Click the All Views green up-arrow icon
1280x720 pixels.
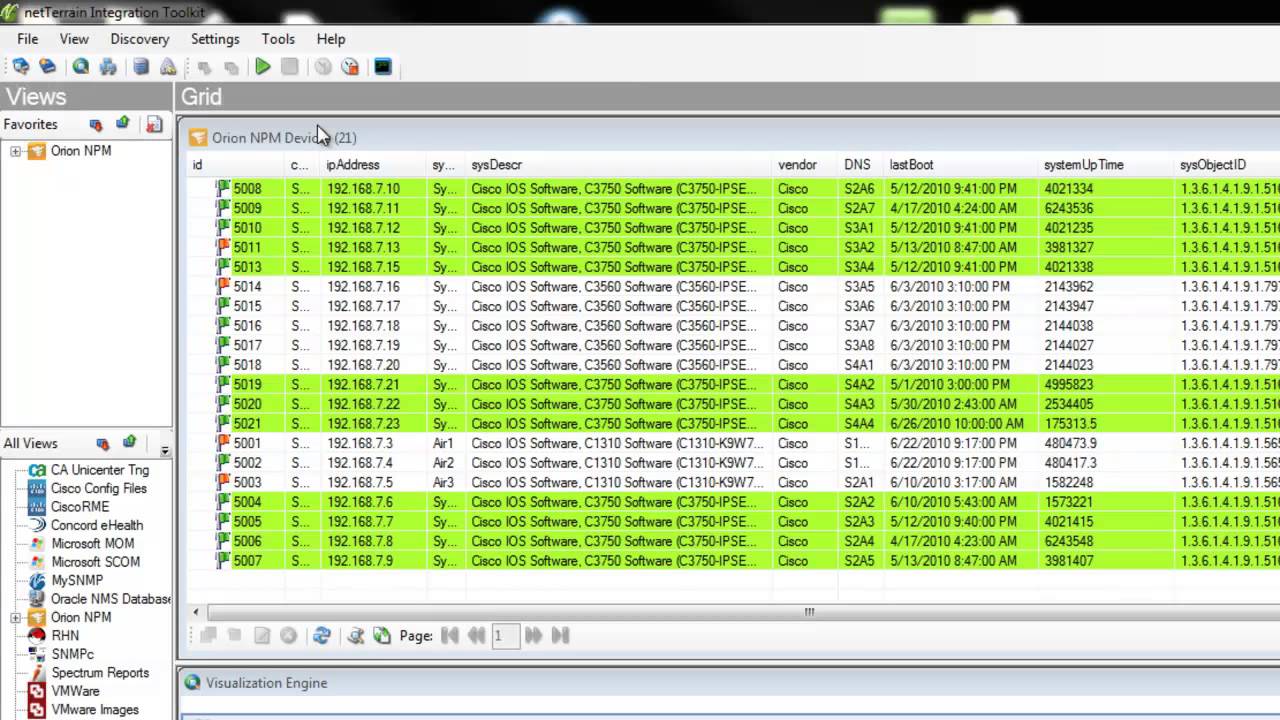pyautogui.click(x=129, y=443)
